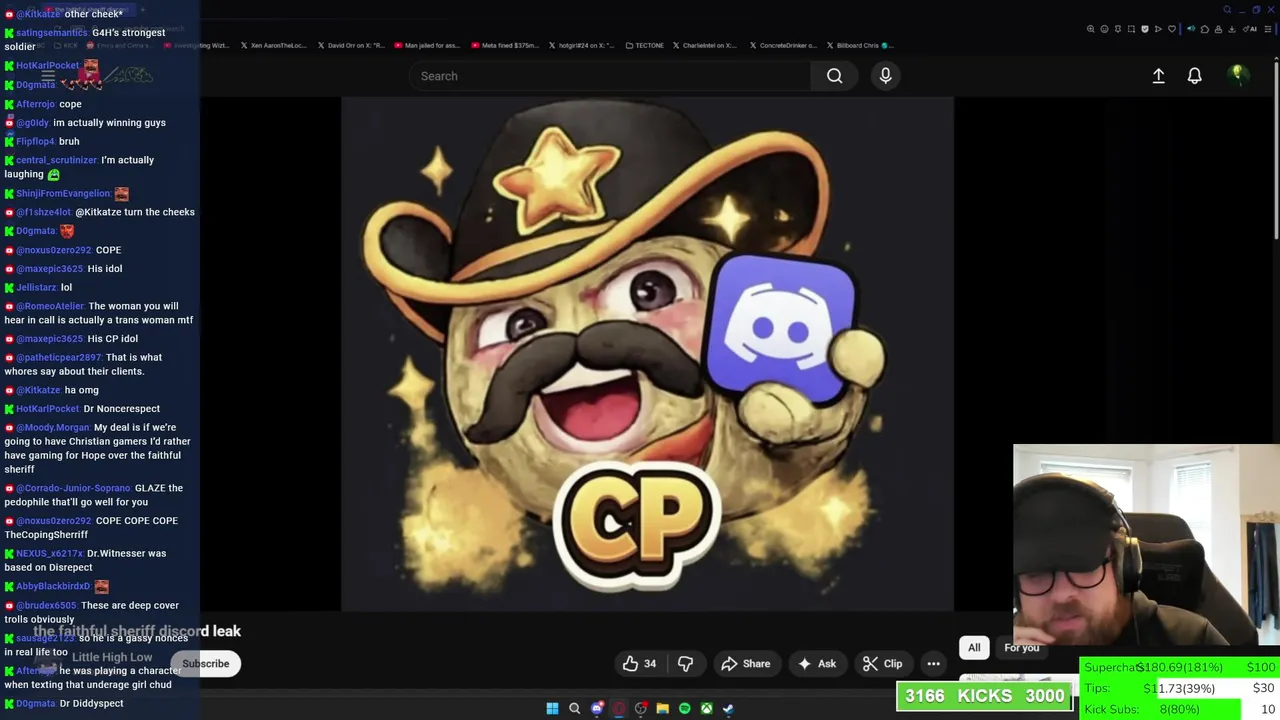Screen dimensions: 1280x720
Task: Launch Spotify from the taskbar
Action: [x=684, y=709]
